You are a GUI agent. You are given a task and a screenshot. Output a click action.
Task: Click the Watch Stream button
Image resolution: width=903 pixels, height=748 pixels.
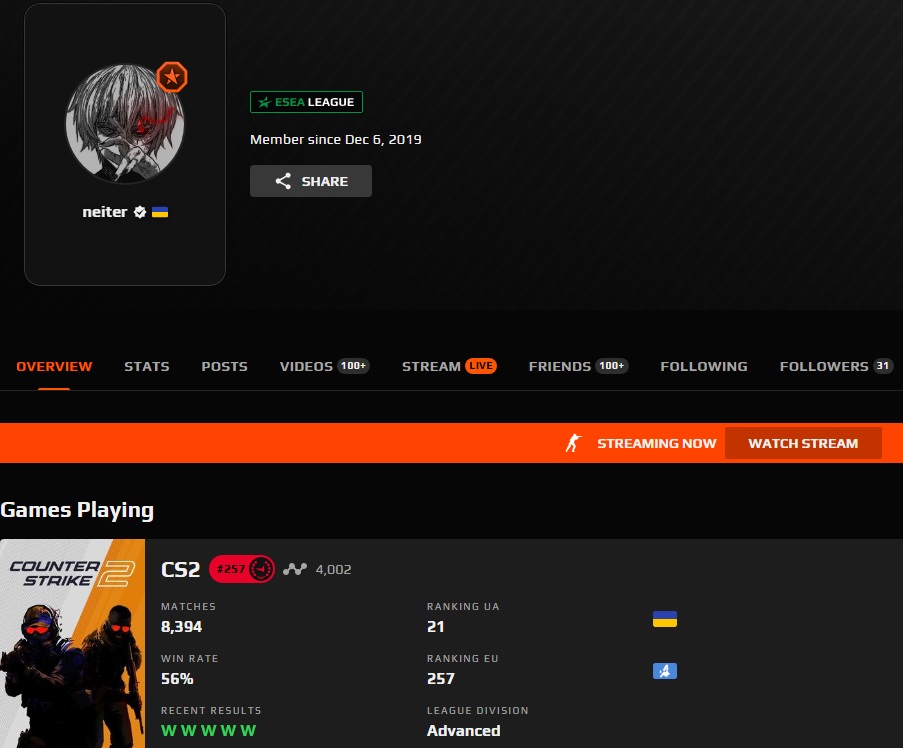pos(803,443)
